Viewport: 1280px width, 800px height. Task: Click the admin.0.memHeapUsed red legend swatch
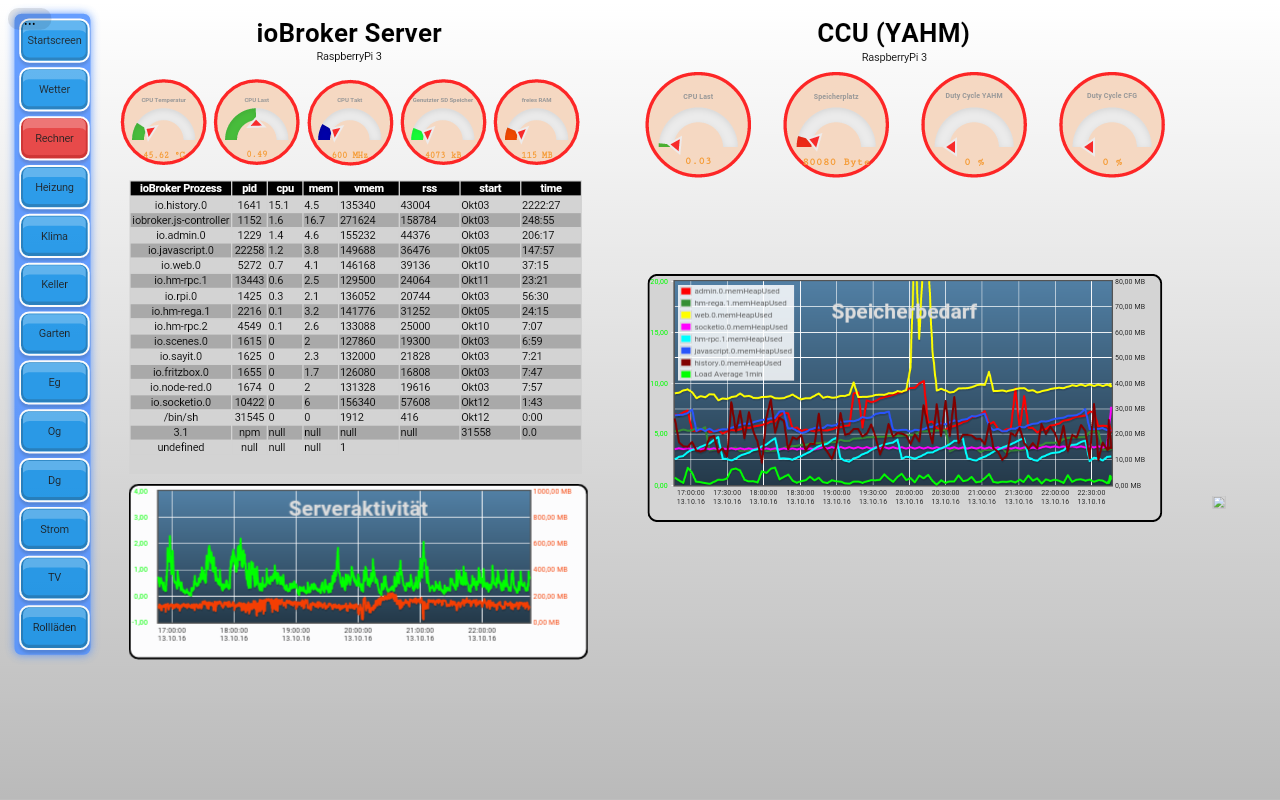pyautogui.click(x=686, y=291)
